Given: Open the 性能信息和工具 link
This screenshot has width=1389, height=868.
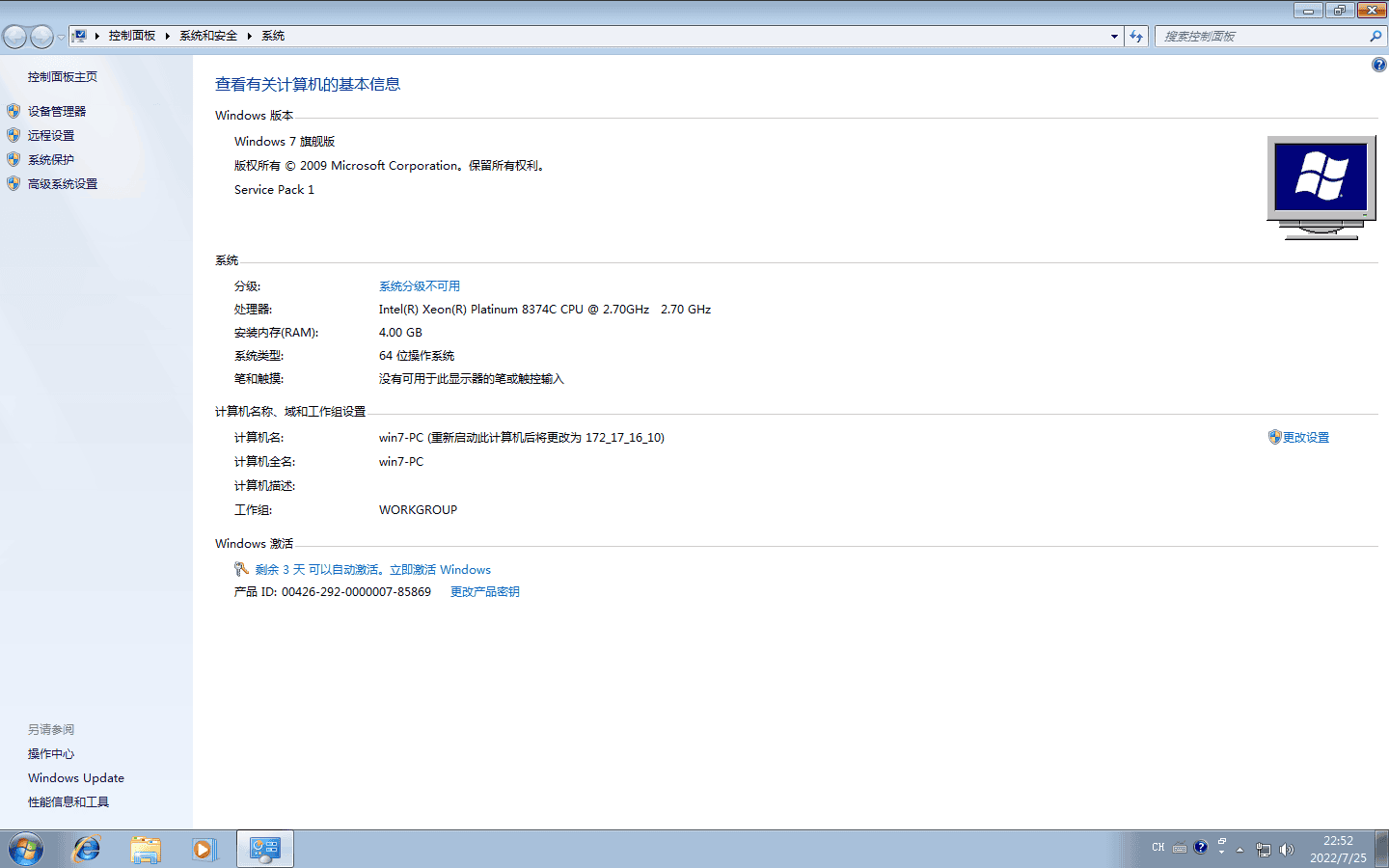Looking at the screenshot, I should click(68, 802).
